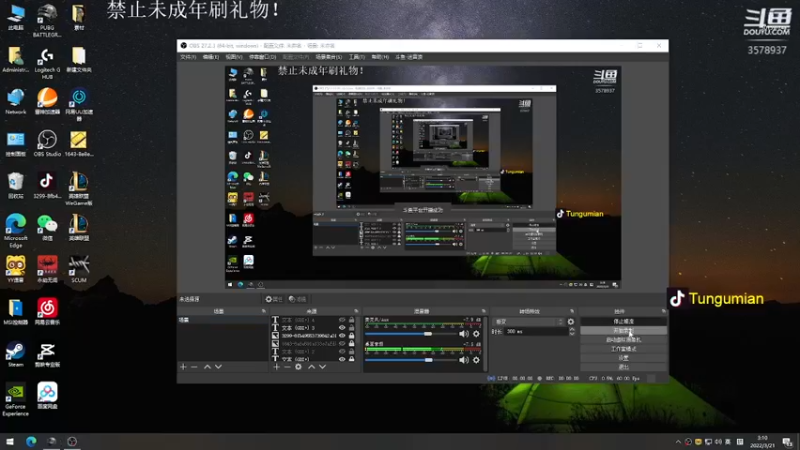
Task: Click the Studio Mode button
Action: pos(623,349)
